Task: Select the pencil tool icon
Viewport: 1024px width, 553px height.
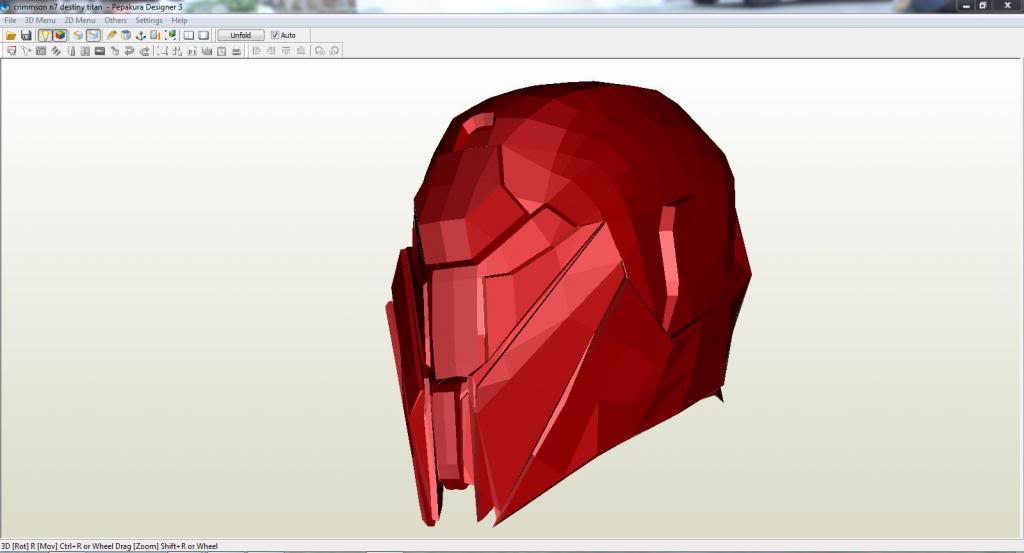Action: pos(112,35)
